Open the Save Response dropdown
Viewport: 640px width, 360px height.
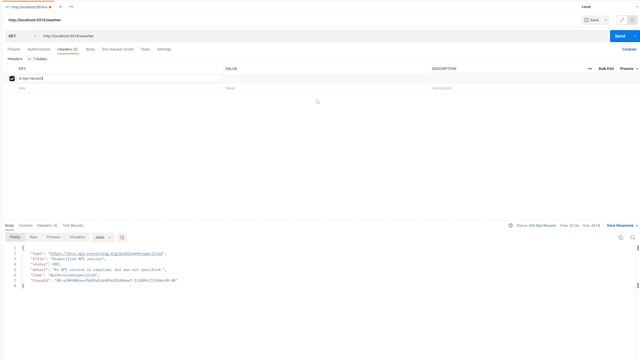click(622, 225)
